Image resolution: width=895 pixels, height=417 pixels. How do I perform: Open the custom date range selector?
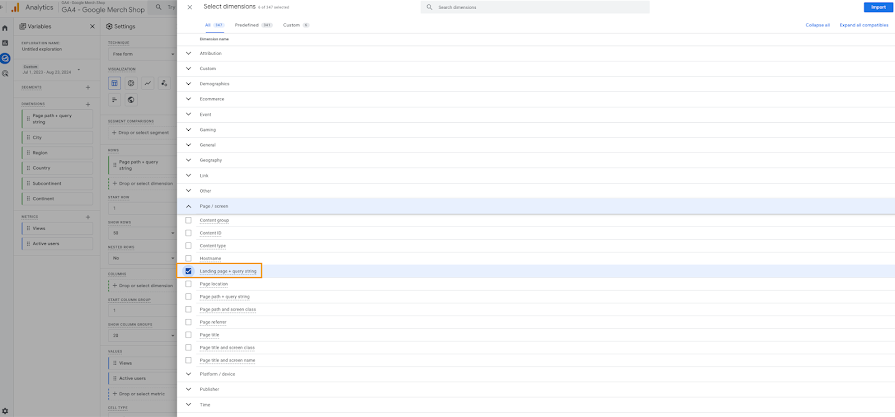(51, 70)
